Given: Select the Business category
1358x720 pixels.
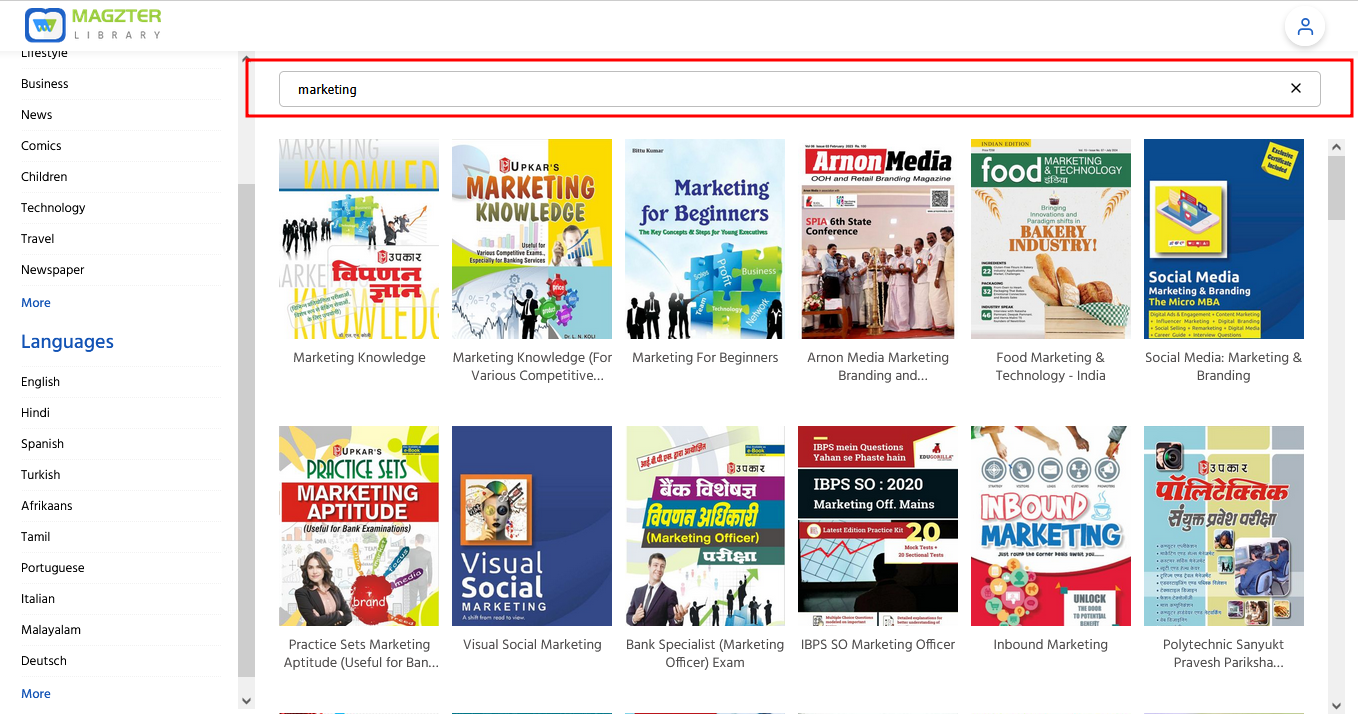Looking at the screenshot, I should [x=45, y=84].
